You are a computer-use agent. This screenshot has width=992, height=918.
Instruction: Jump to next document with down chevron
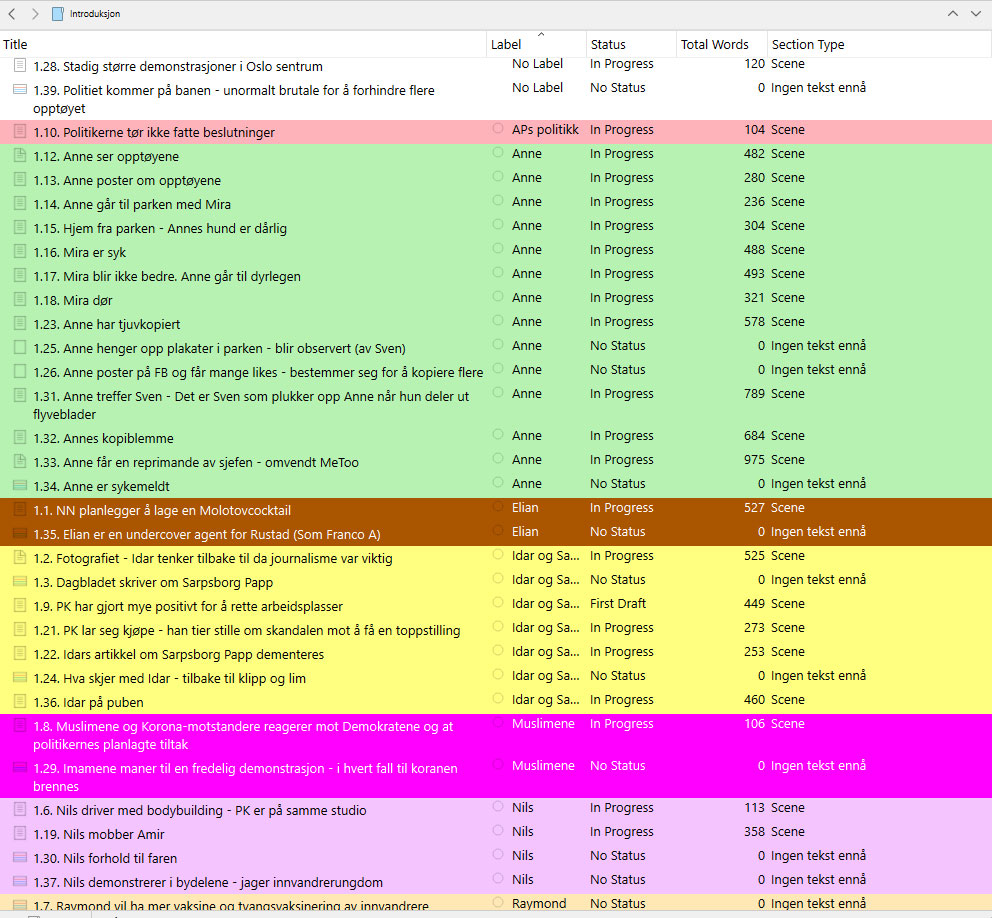click(976, 13)
